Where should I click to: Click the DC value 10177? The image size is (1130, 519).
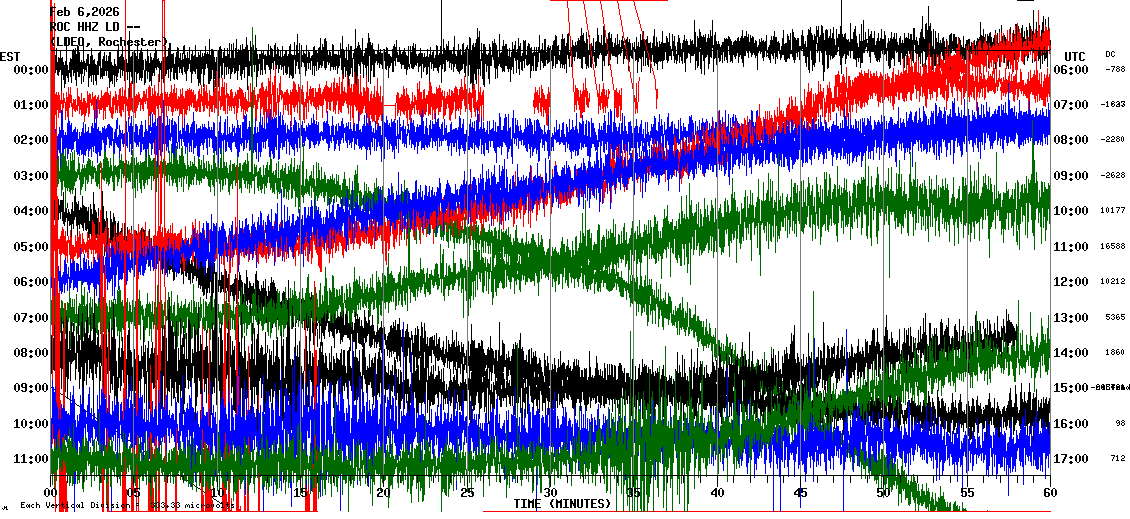pyautogui.click(x=1114, y=210)
